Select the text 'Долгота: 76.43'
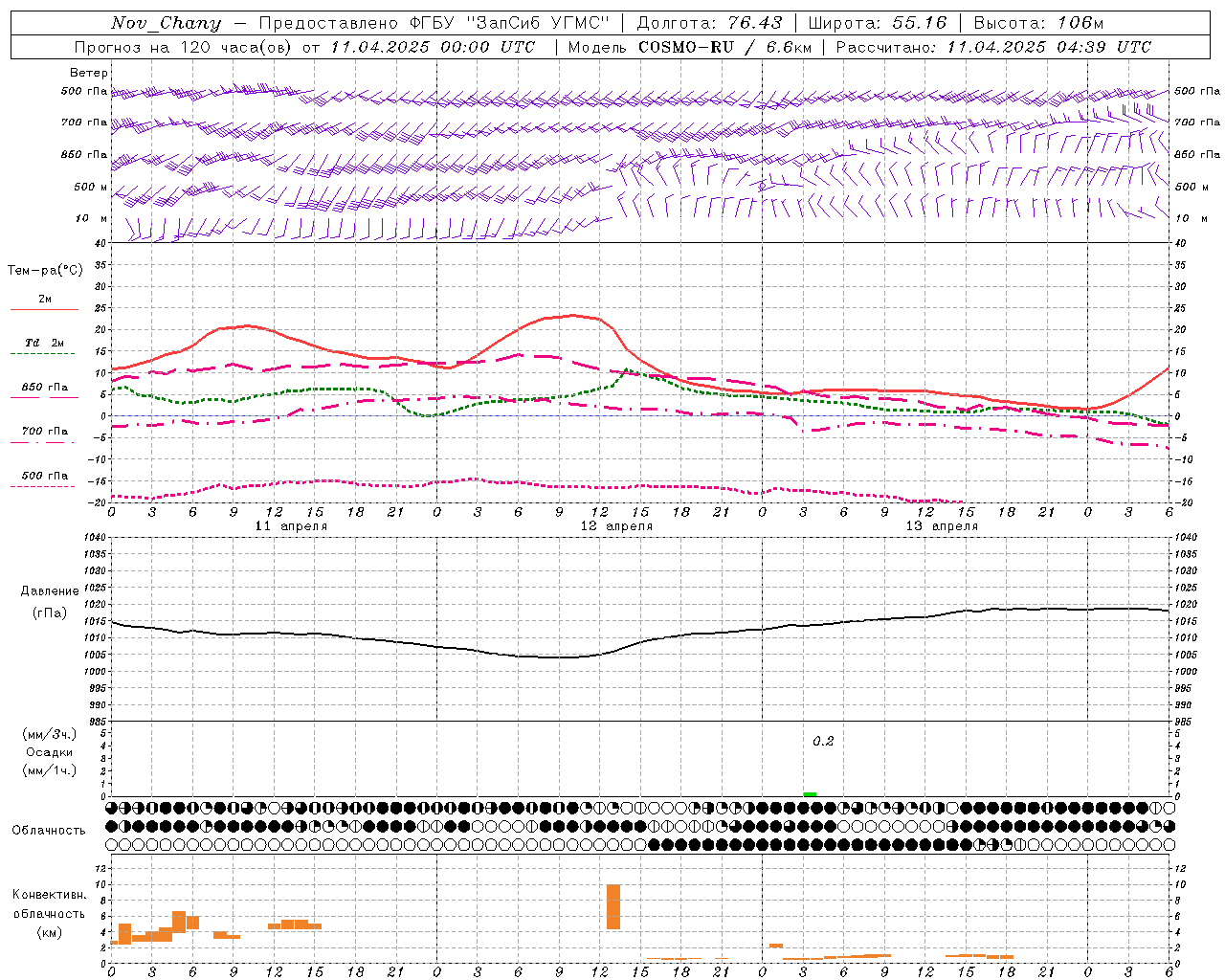This screenshot has width=1225, height=980. point(709,24)
